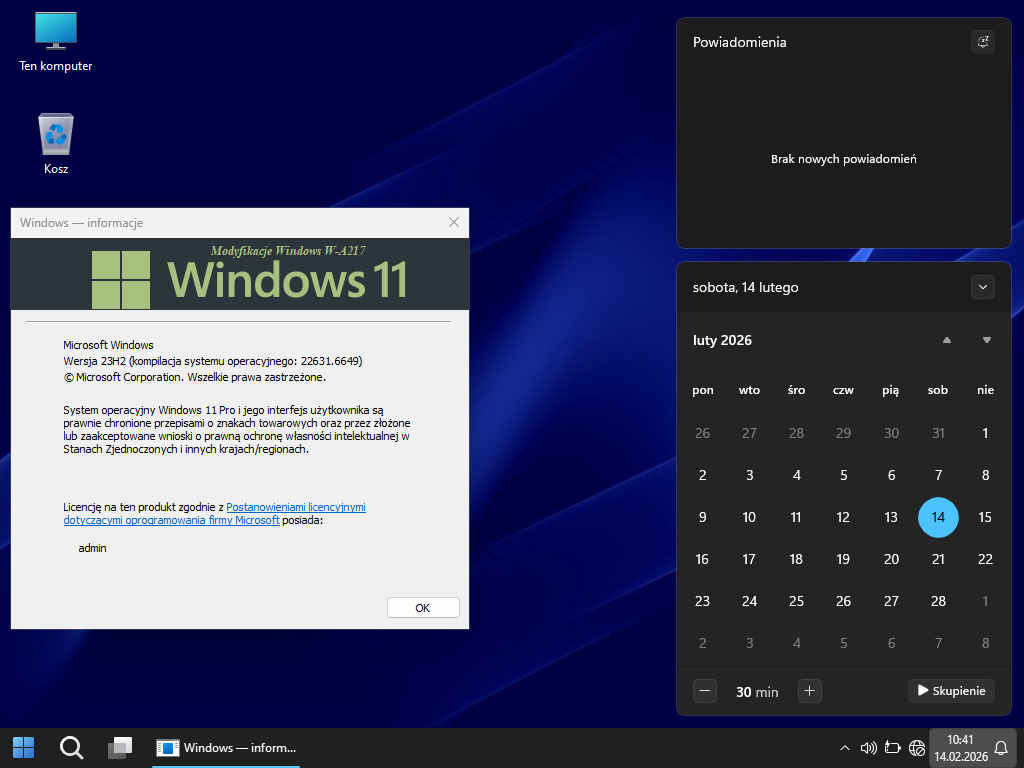The width and height of the screenshot is (1024, 768).
Task: Go to previous month with up arrow
Action: click(946, 340)
